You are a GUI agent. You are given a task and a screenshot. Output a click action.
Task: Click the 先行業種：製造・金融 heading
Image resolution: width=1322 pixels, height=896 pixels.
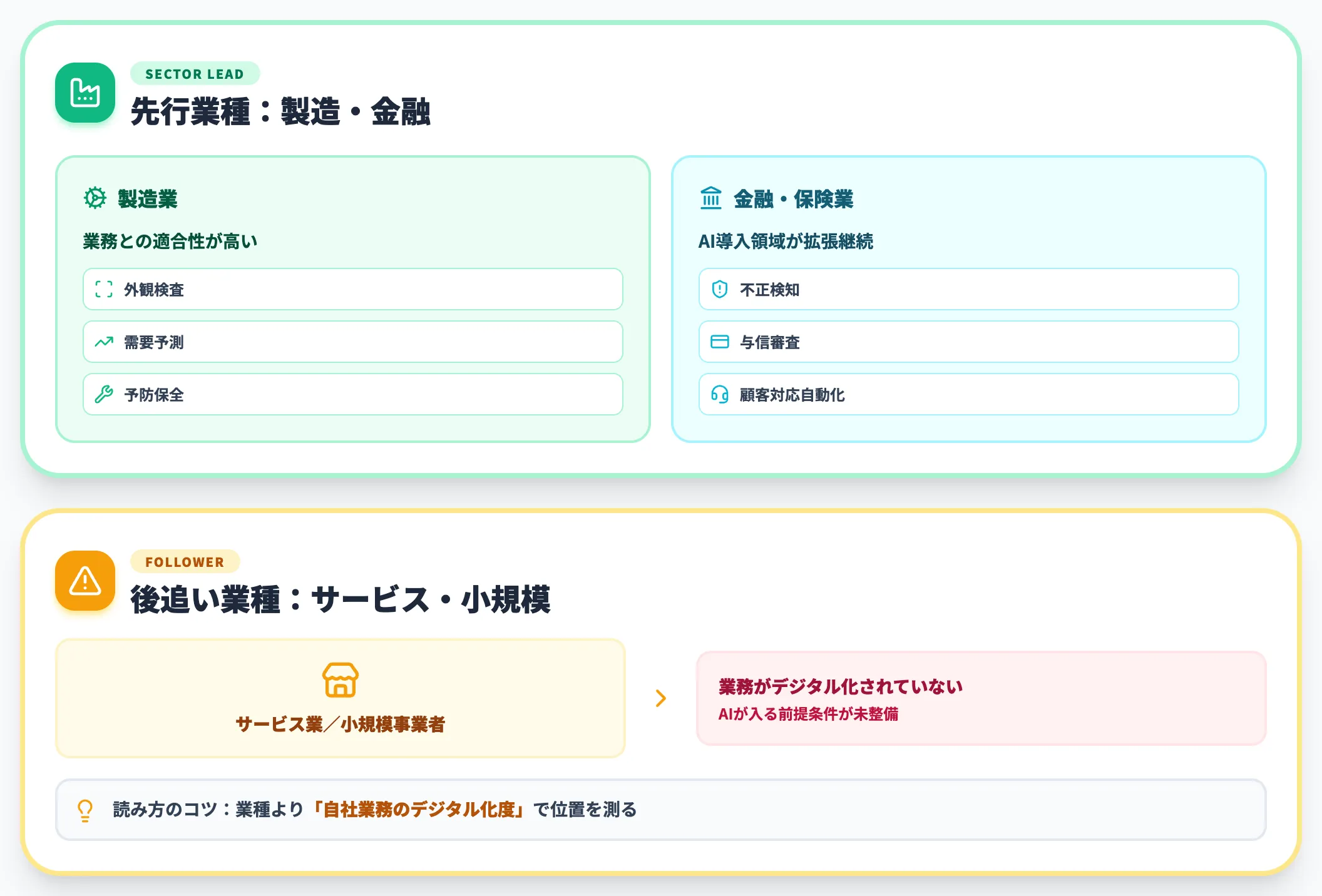280,112
